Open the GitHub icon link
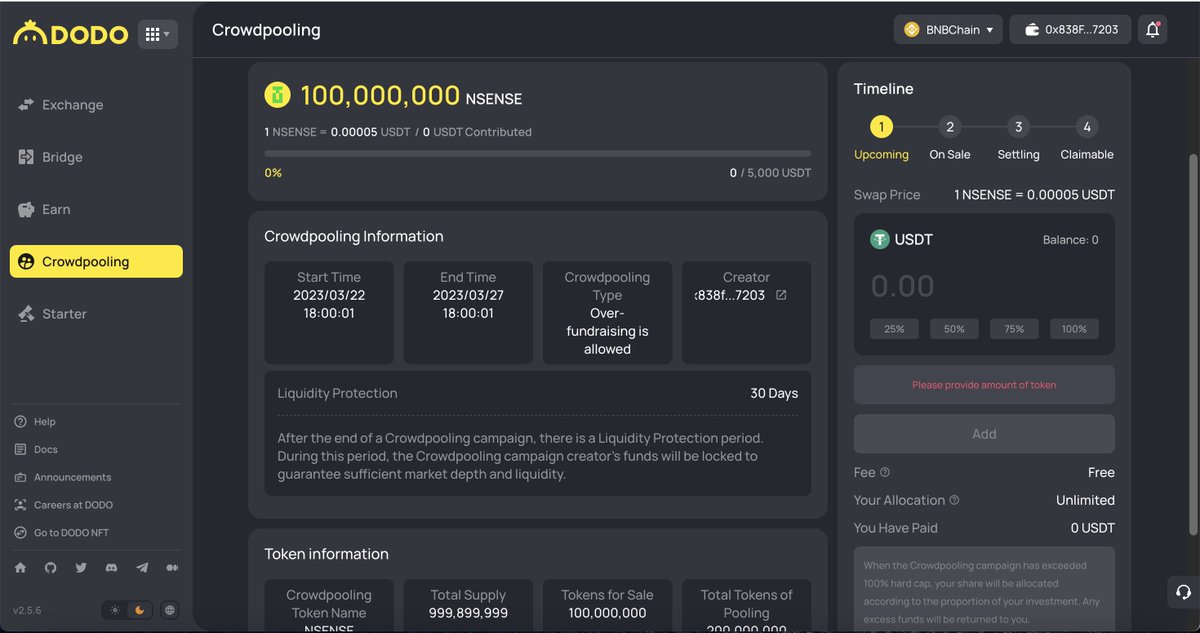Viewport: 1200px width, 633px height. click(50, 568)
